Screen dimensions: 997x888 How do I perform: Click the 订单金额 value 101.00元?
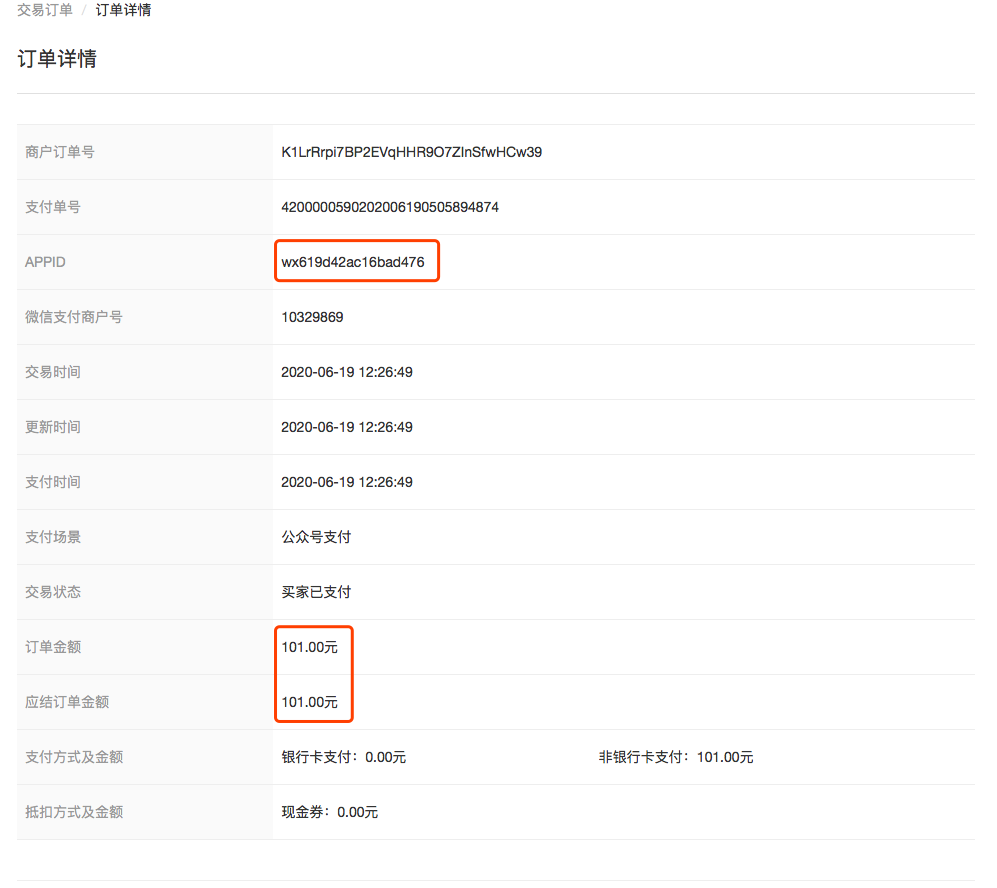(310, 648)
